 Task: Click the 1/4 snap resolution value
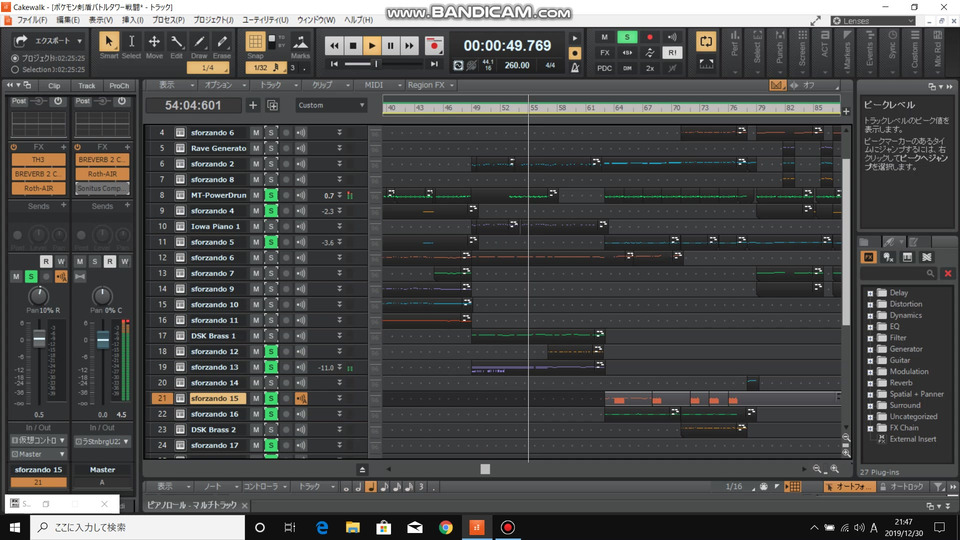[208, 67]
